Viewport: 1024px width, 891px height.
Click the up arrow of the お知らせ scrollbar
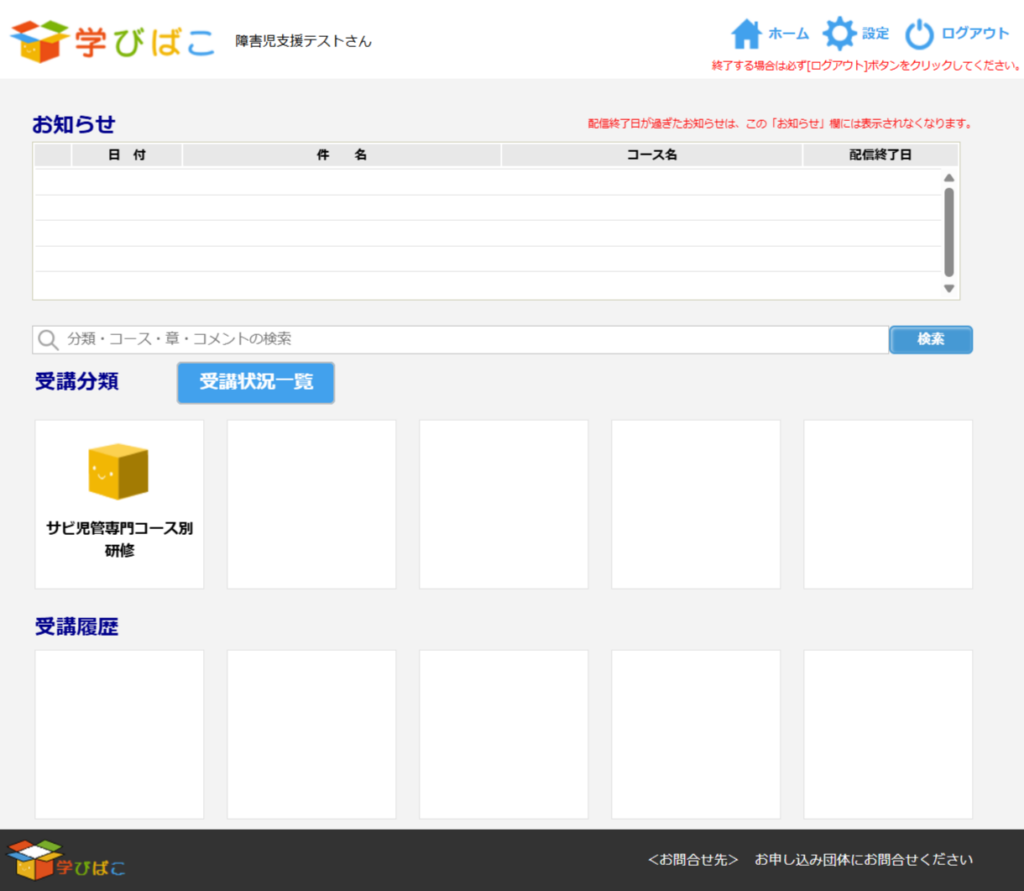[949, 178]
